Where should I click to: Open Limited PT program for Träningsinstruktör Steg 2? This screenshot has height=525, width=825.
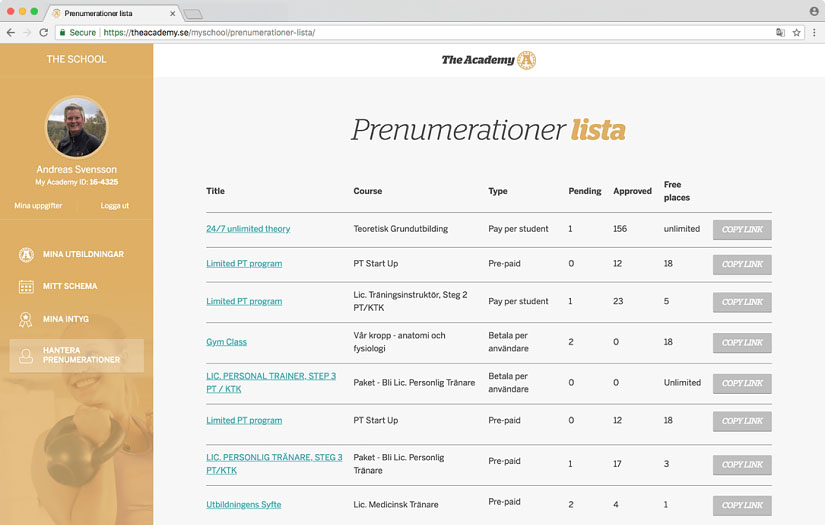(244, 301)
